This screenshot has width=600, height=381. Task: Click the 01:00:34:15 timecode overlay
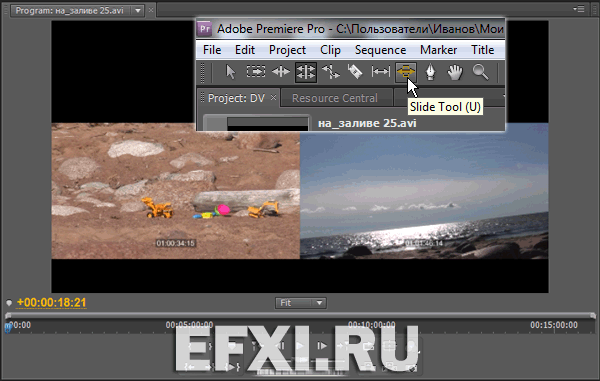[x=175, y=243]
